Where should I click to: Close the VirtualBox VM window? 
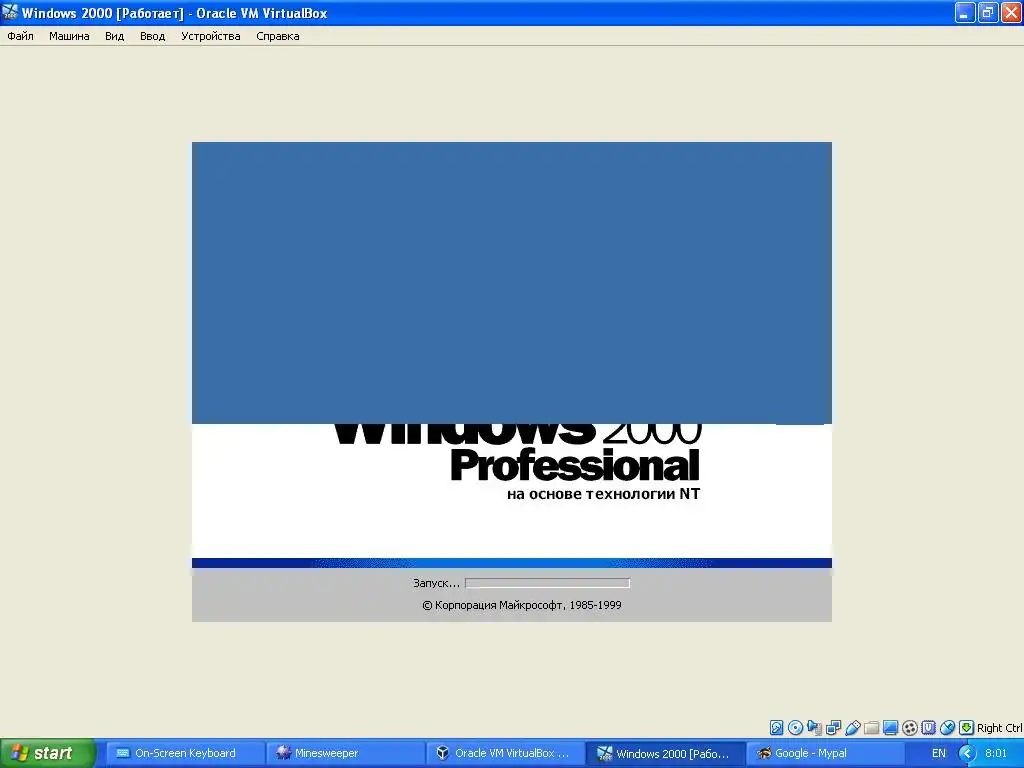pyautogui.click(x=1011, y=12)
